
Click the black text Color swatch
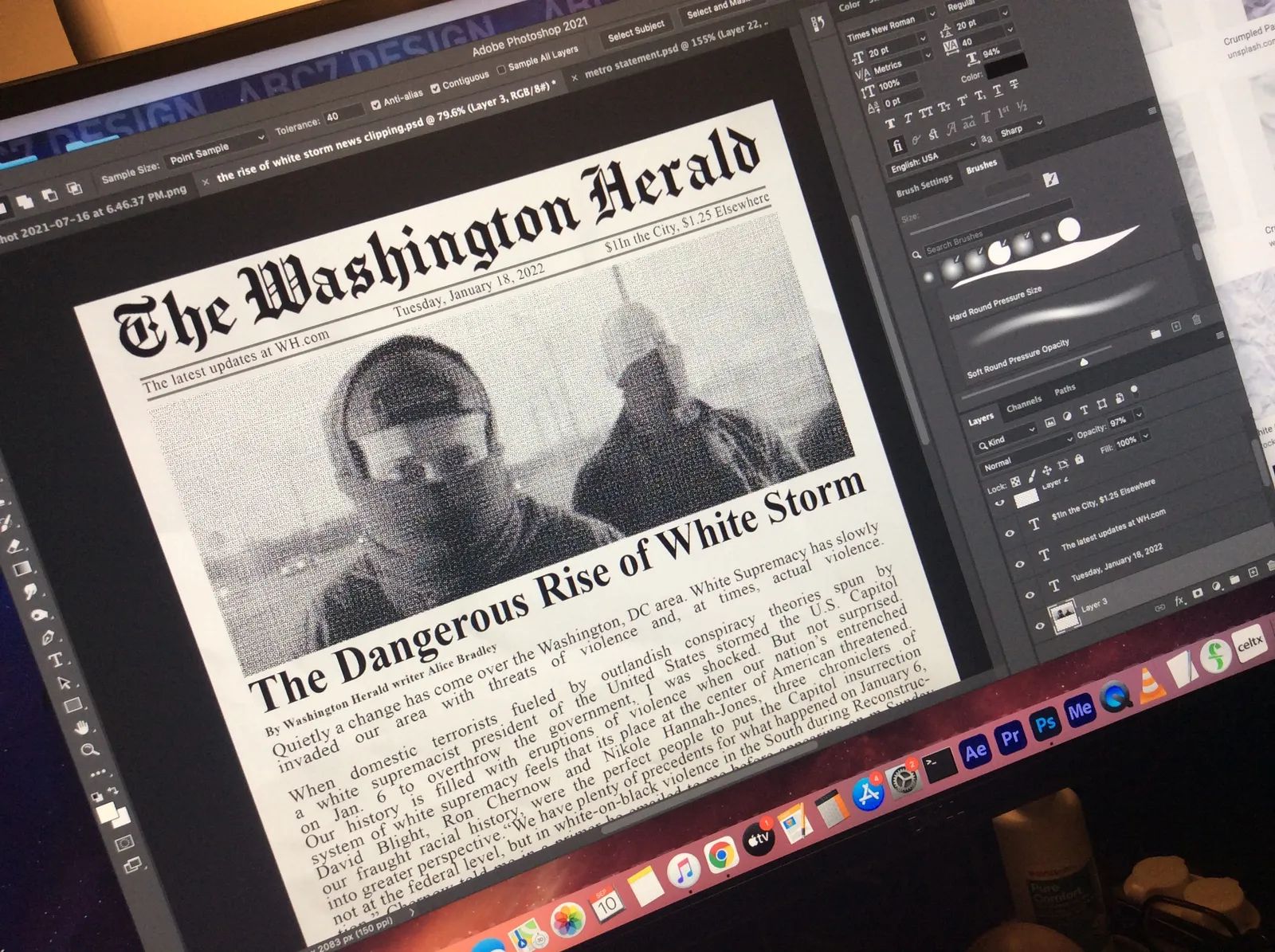[x=1005, y=67]
